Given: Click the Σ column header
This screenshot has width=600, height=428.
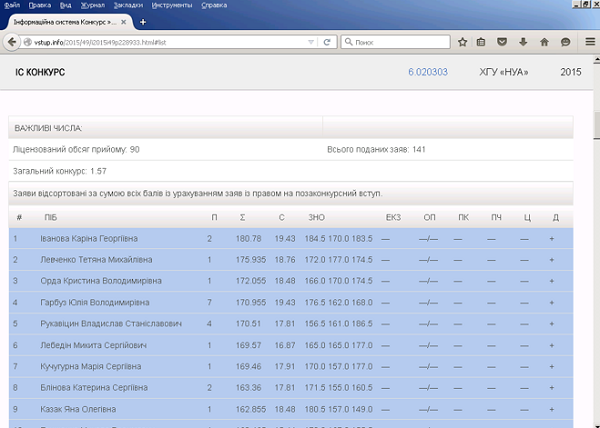Looking at the screenshot, I should [x=243, y=217].
